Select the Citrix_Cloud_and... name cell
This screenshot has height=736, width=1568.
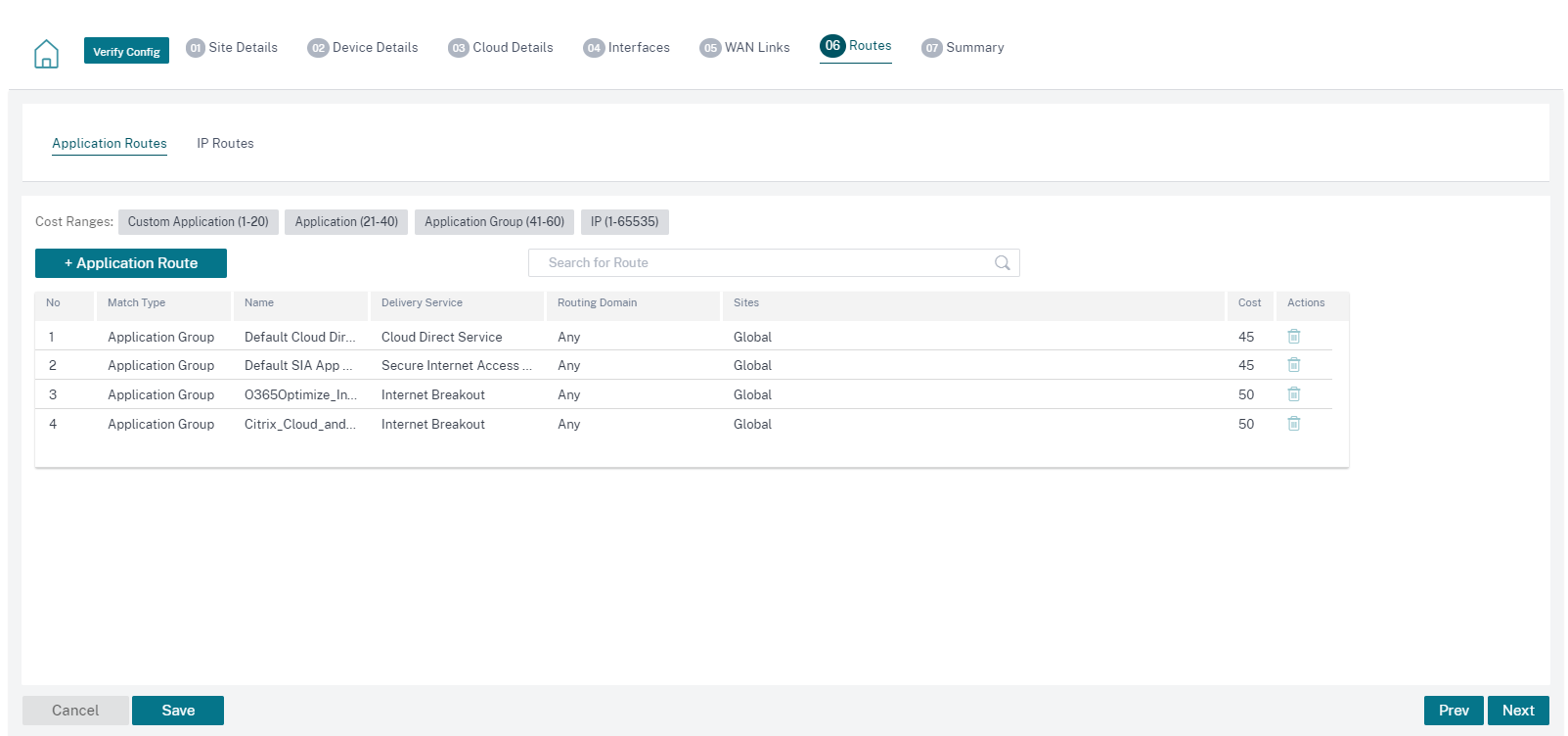[x=300, y=425]
